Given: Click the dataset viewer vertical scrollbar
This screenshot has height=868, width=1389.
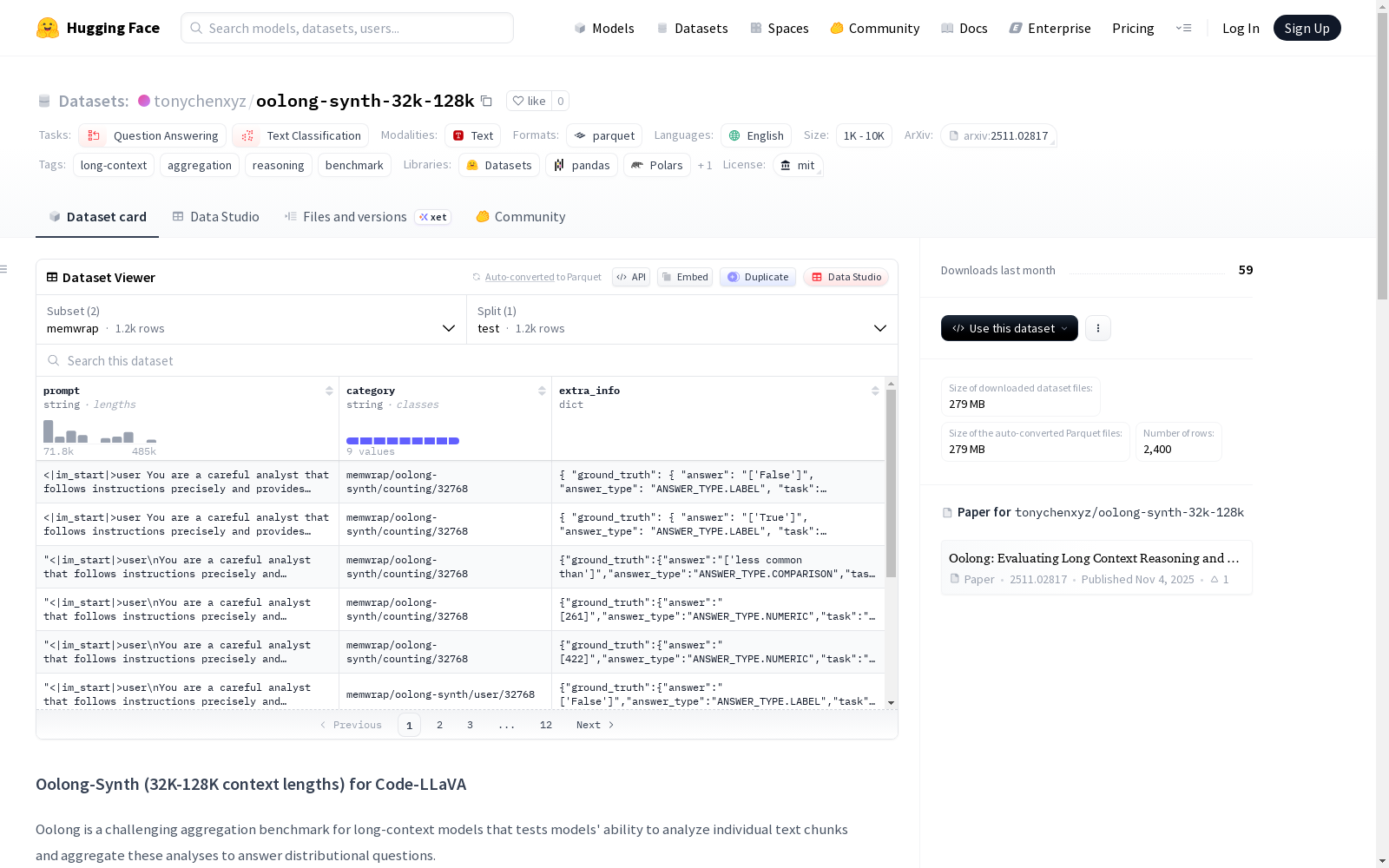Looking at the screenshot, I should [x=891, y=483].
